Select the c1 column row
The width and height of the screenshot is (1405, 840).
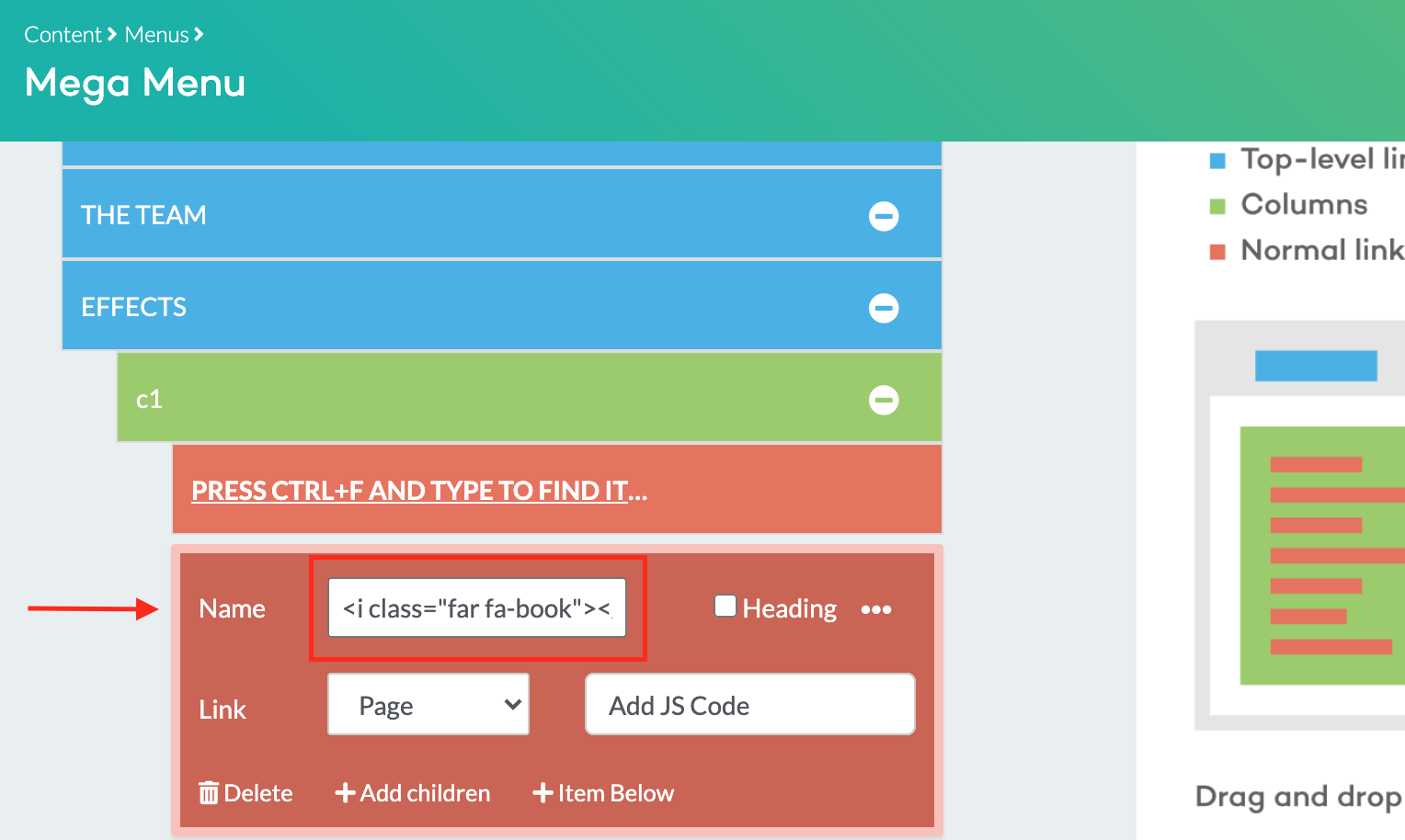[x=530, y=398]
